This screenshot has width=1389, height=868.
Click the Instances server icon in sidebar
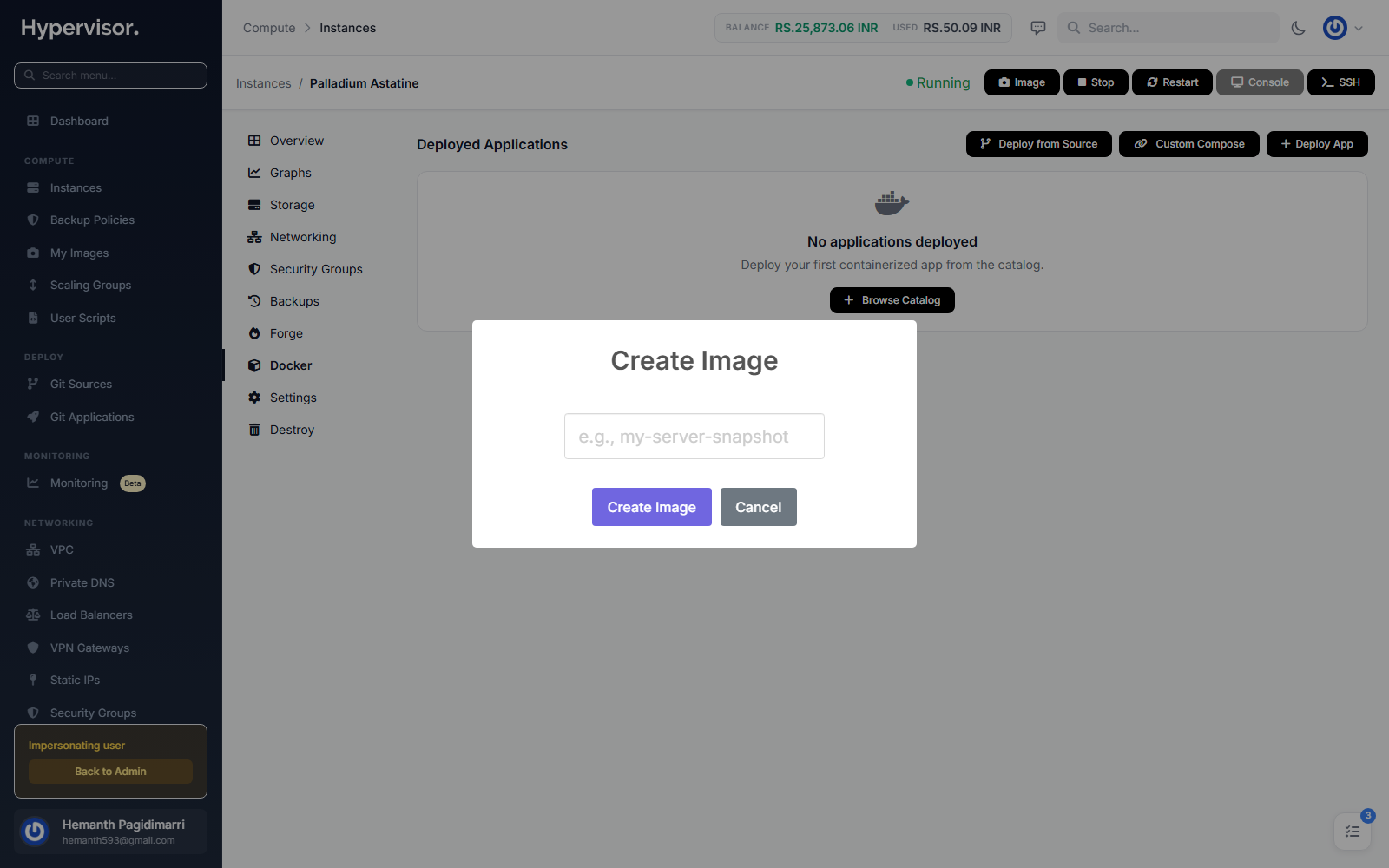(33, 187)
